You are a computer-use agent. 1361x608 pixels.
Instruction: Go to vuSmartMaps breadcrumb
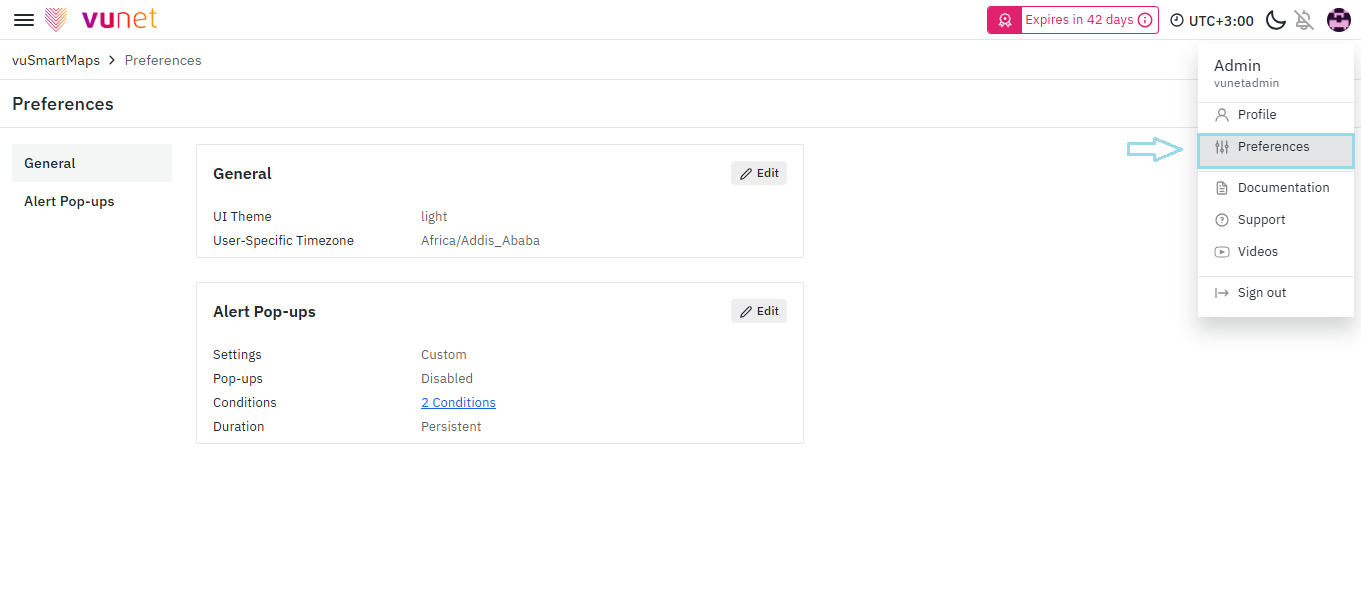point(56,60)
